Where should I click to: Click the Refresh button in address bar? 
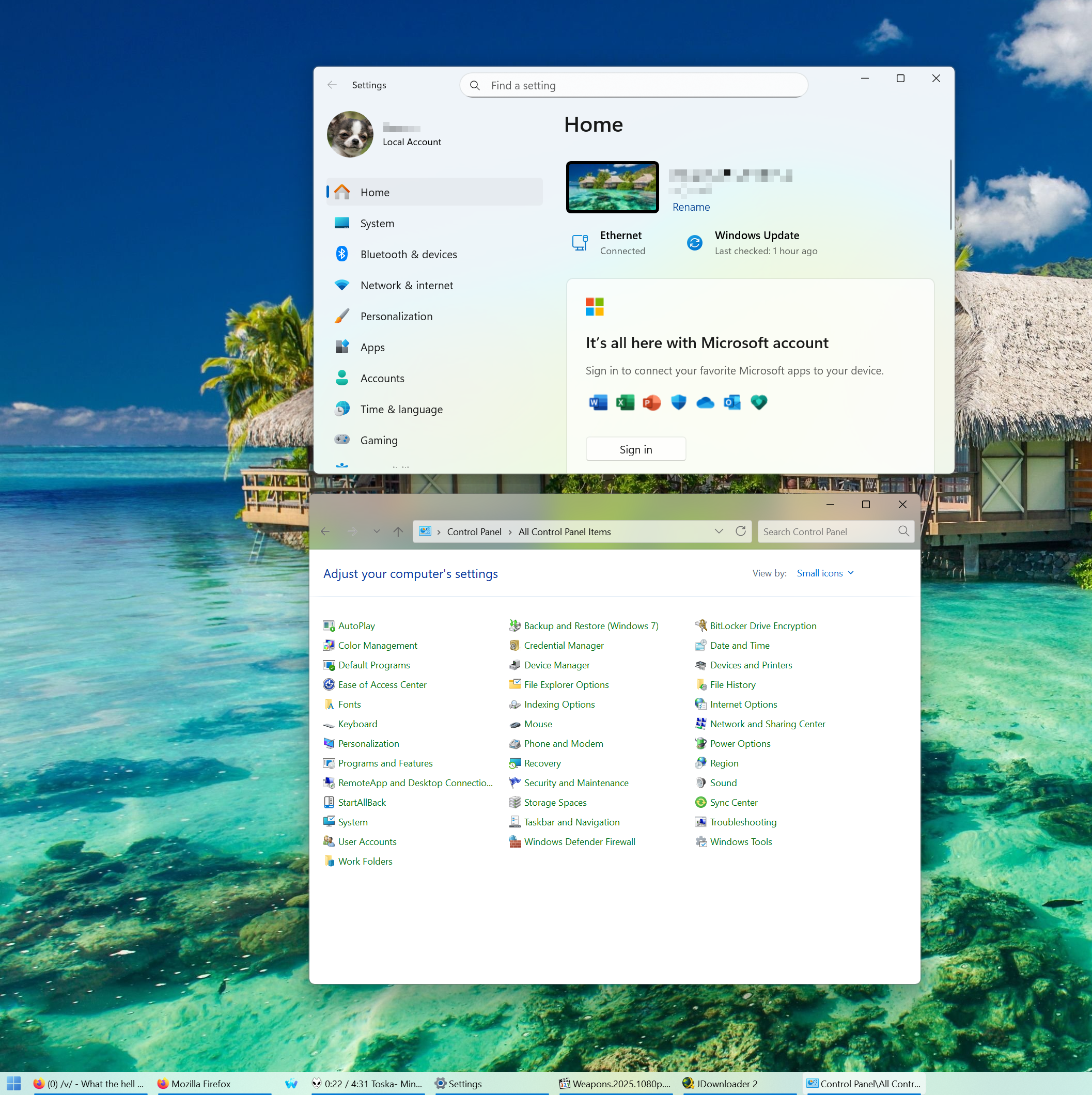(x=740, y=531)
